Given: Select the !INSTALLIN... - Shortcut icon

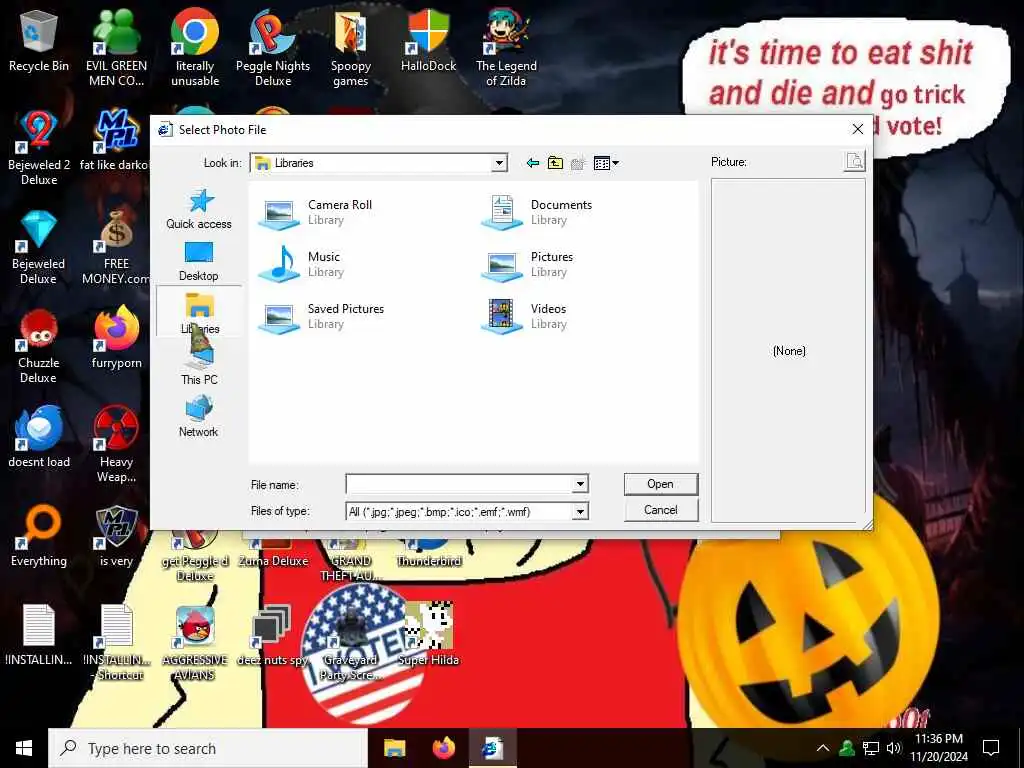Looking at the screenshot, I should tap(116, 643).
